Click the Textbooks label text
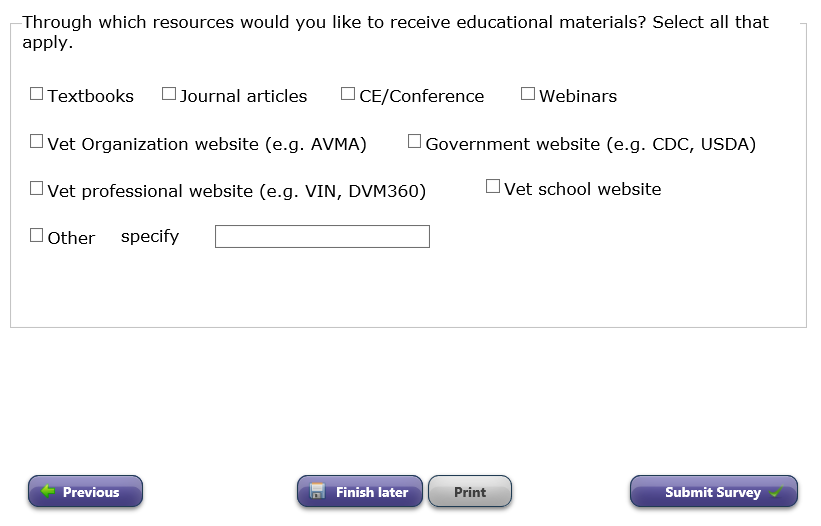 tap(90, 96)
